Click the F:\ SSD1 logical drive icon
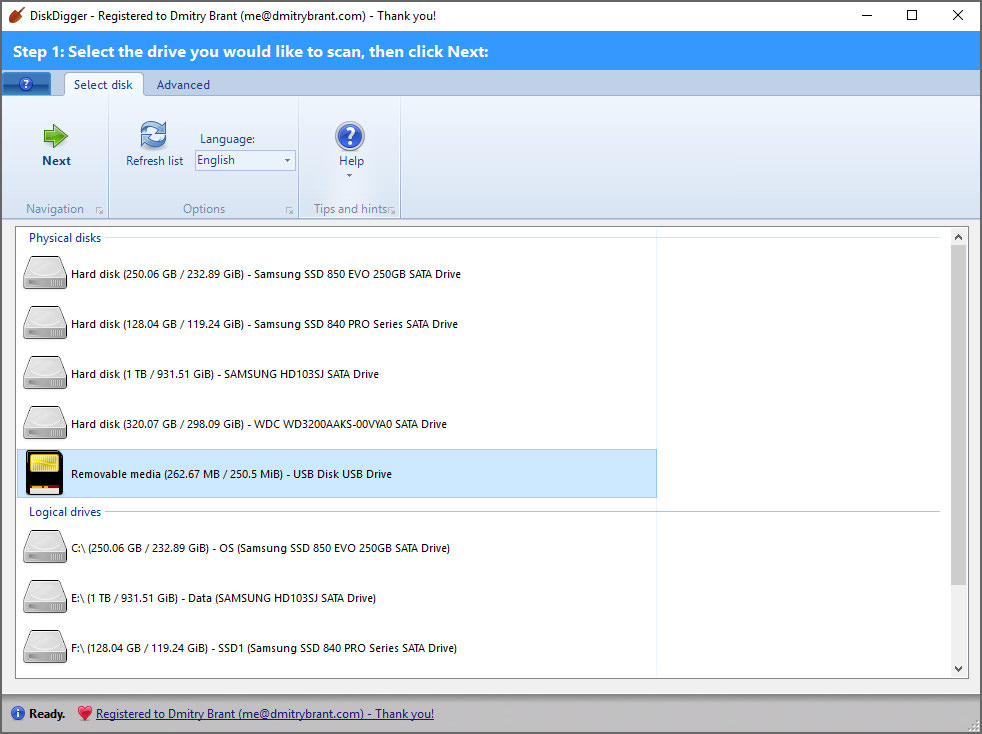 point(45,648)
